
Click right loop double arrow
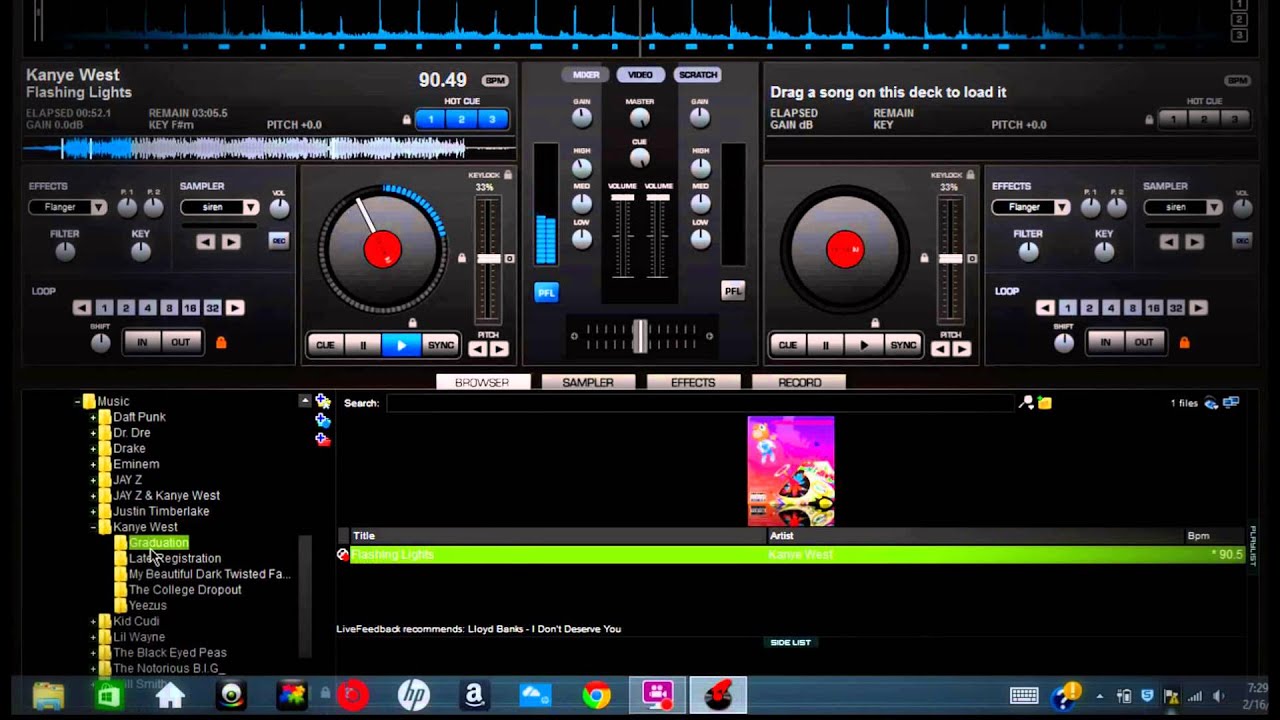pos(1198,308)
